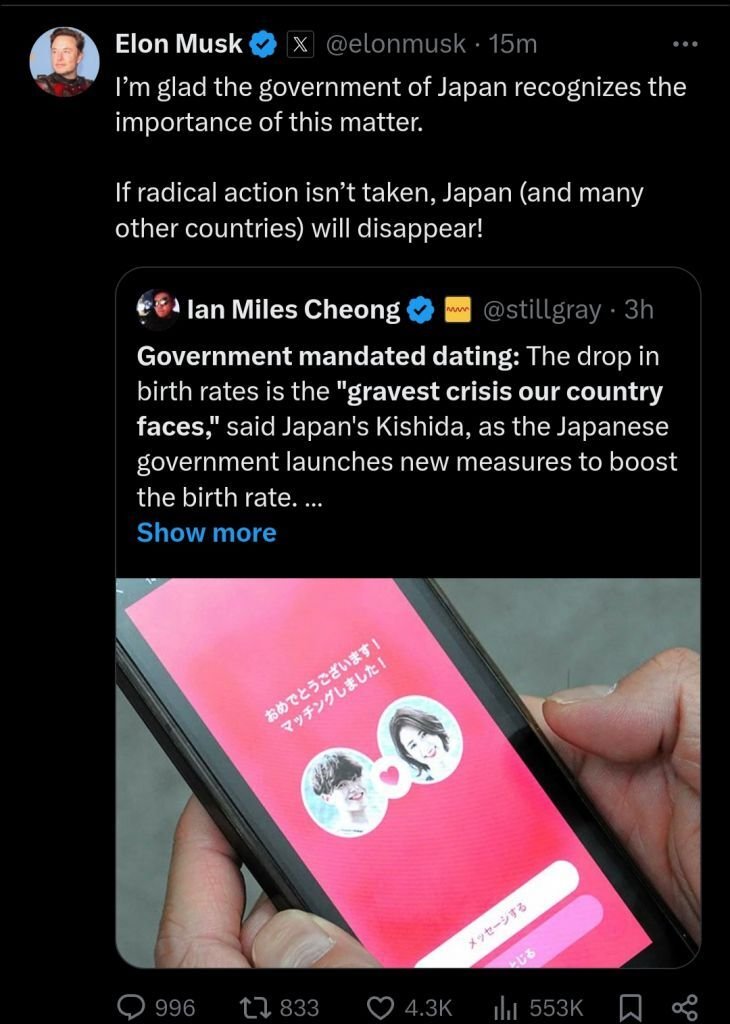Click Elon Musk's blue verified badge
Image resolution: width=730 pixels, height=1024 pixels.
coord(263,44)
